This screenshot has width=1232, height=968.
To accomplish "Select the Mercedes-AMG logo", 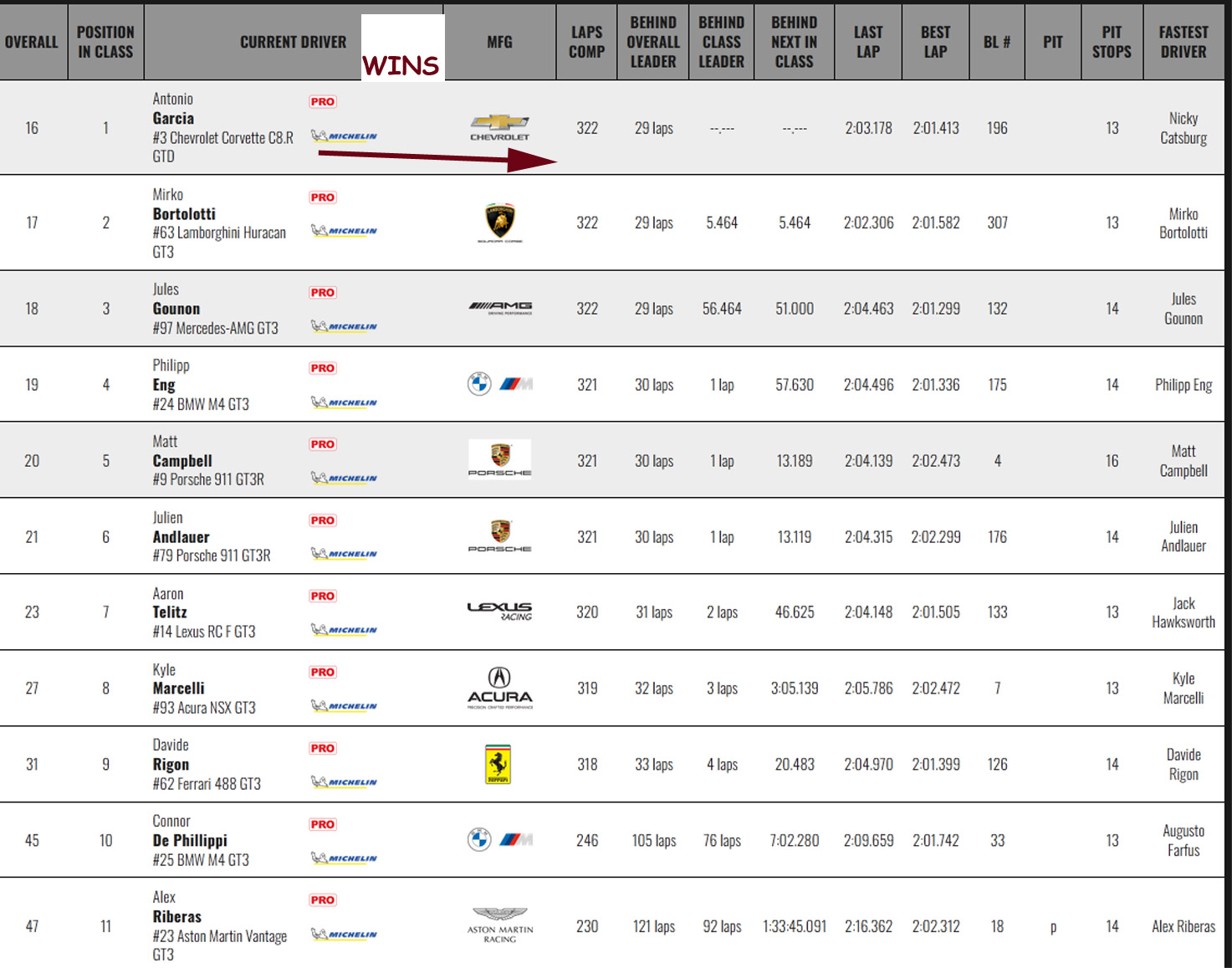I will (x=500, y=308).
